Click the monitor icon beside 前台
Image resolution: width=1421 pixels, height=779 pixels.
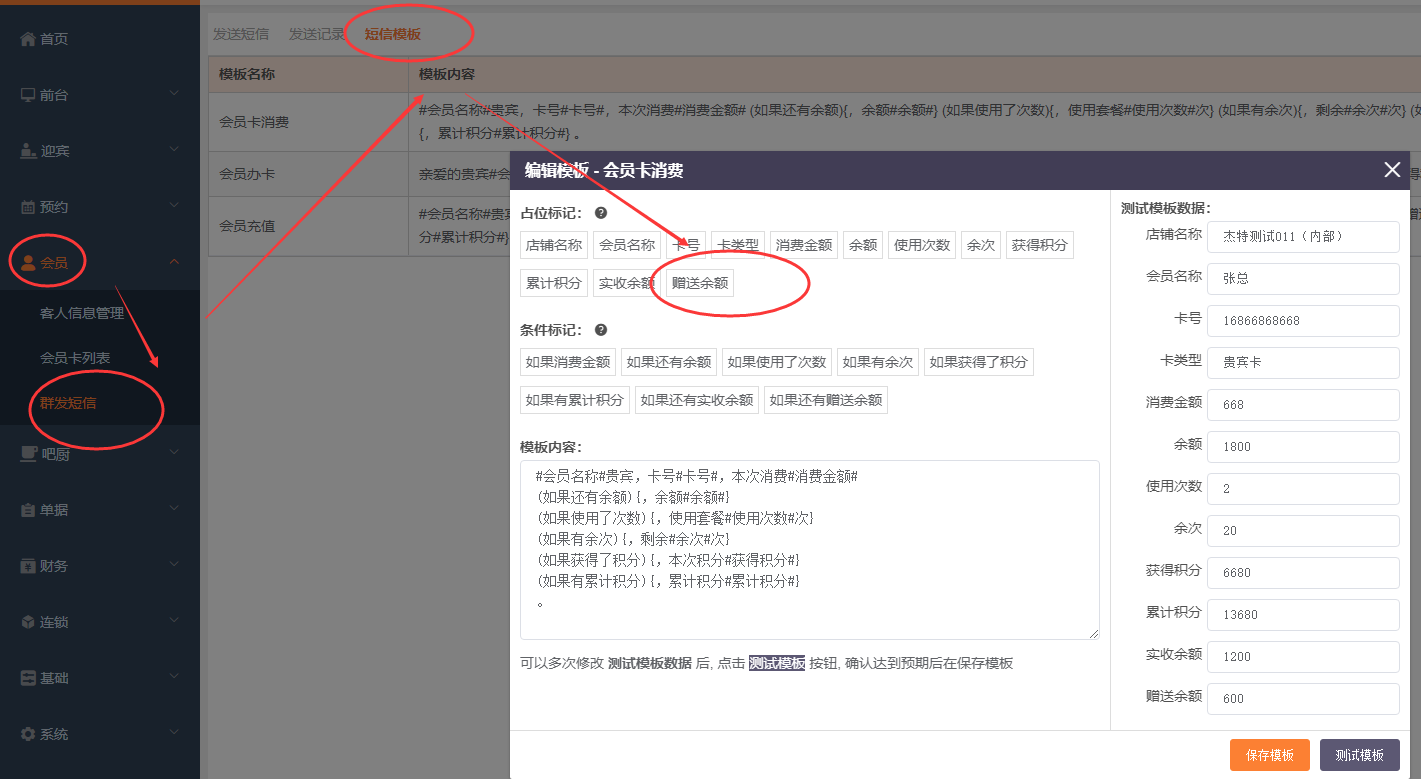click(x=28, y=95)
